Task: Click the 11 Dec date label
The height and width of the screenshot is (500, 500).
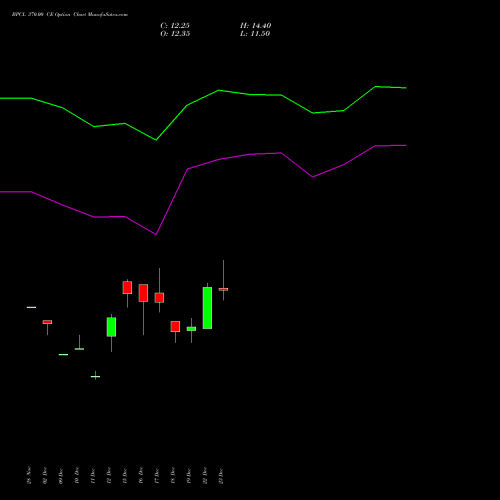Action: point(93,475)
